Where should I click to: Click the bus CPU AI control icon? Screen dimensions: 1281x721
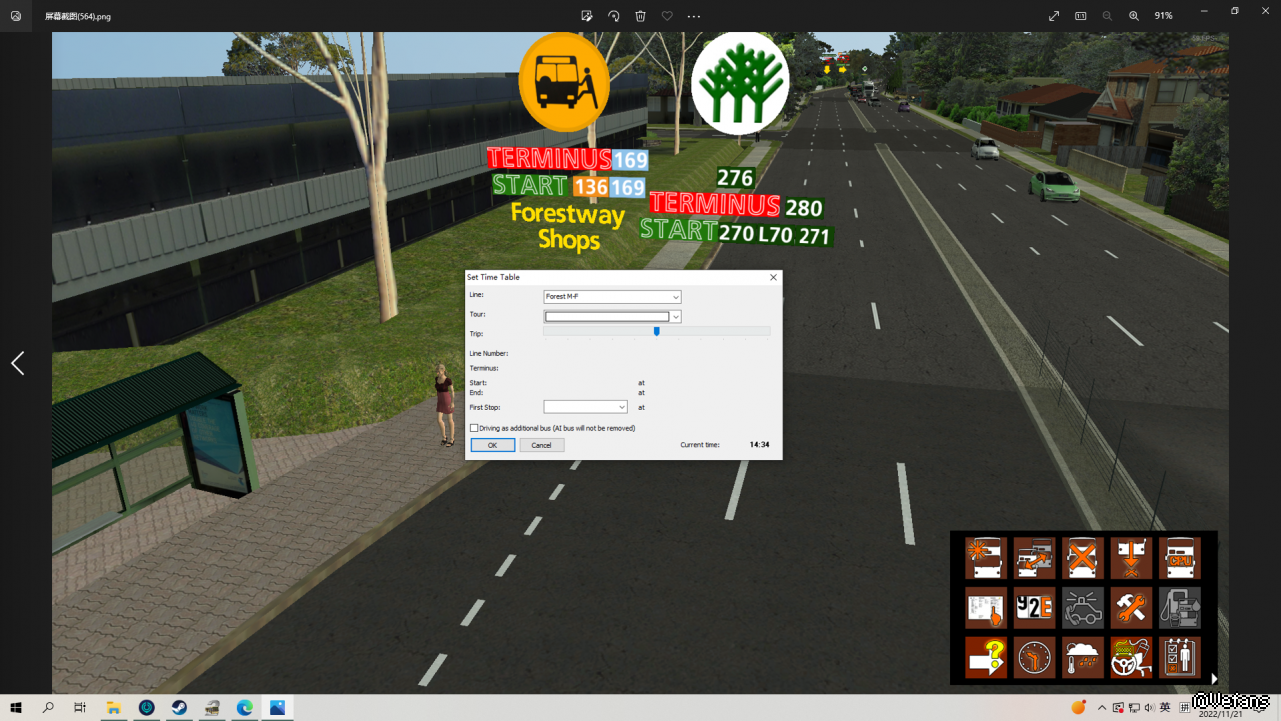(x=1180, y=558)
